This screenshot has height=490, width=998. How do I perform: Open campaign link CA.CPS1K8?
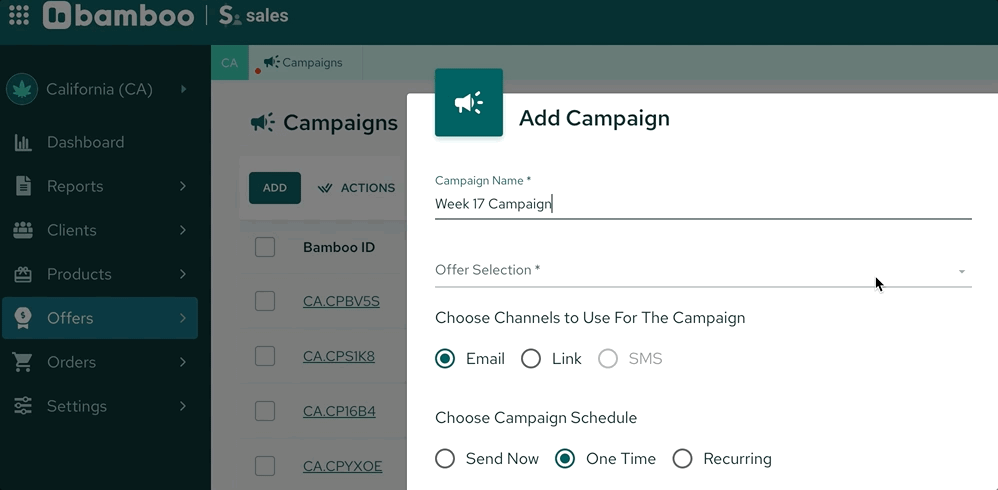coord(339,356)
